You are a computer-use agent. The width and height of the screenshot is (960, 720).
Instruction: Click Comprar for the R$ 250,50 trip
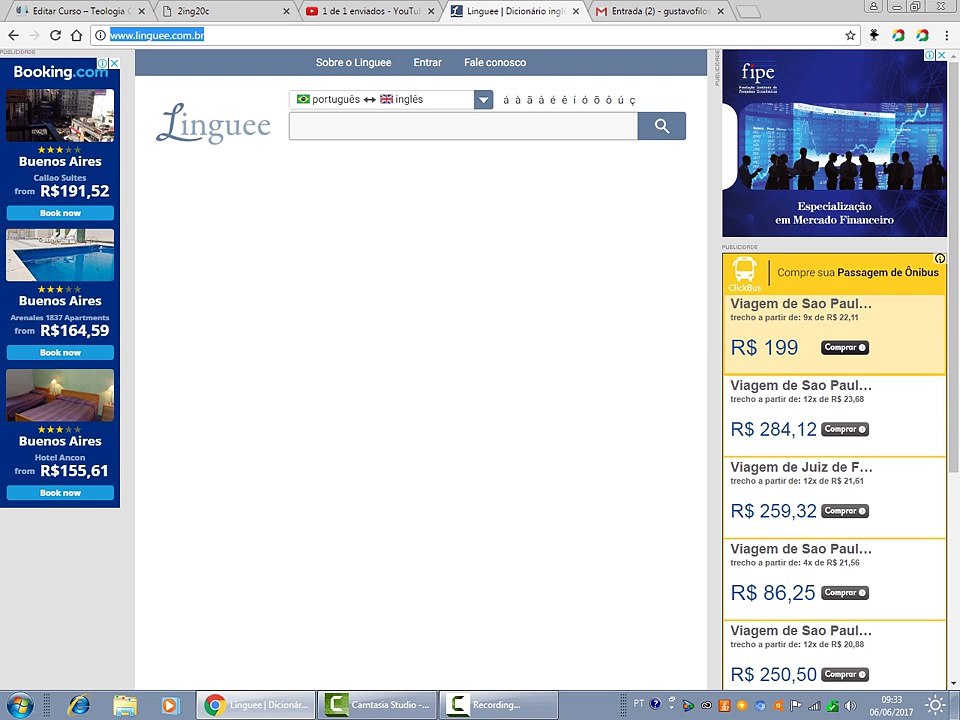click(844, 674)
